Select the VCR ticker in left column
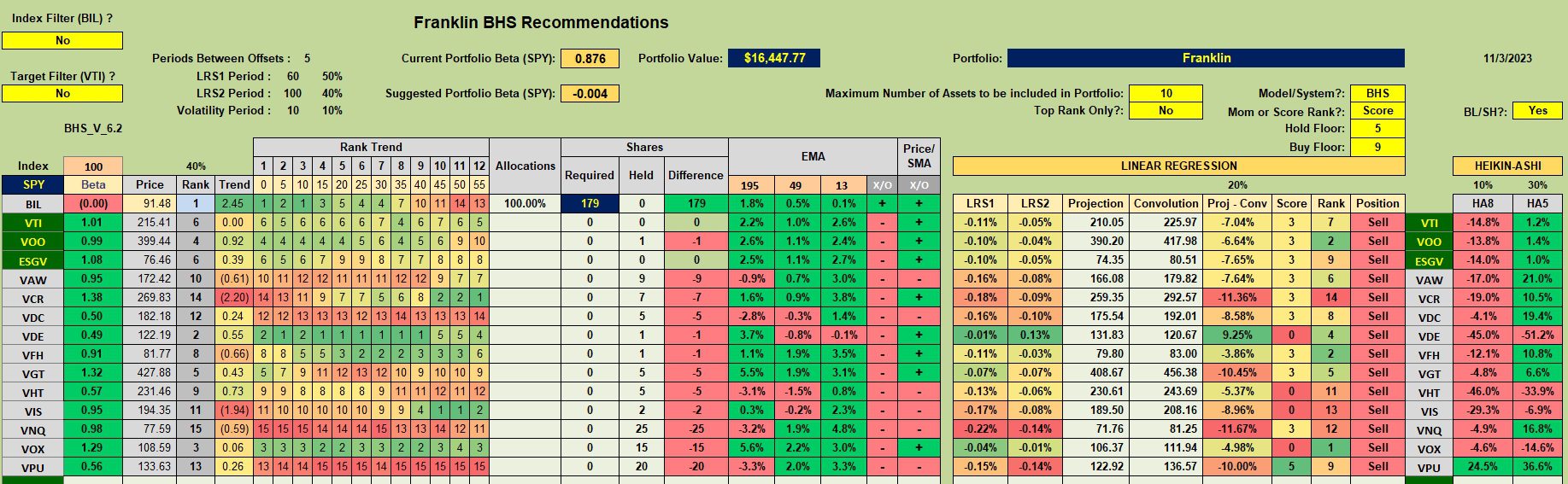Image resolution: width=1568 pixels, height=484 pixels. [32, 298]
